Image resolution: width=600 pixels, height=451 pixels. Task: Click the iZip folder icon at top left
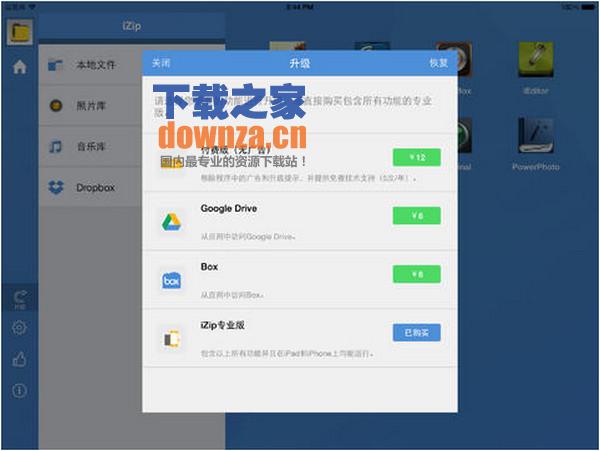[20, 32]
